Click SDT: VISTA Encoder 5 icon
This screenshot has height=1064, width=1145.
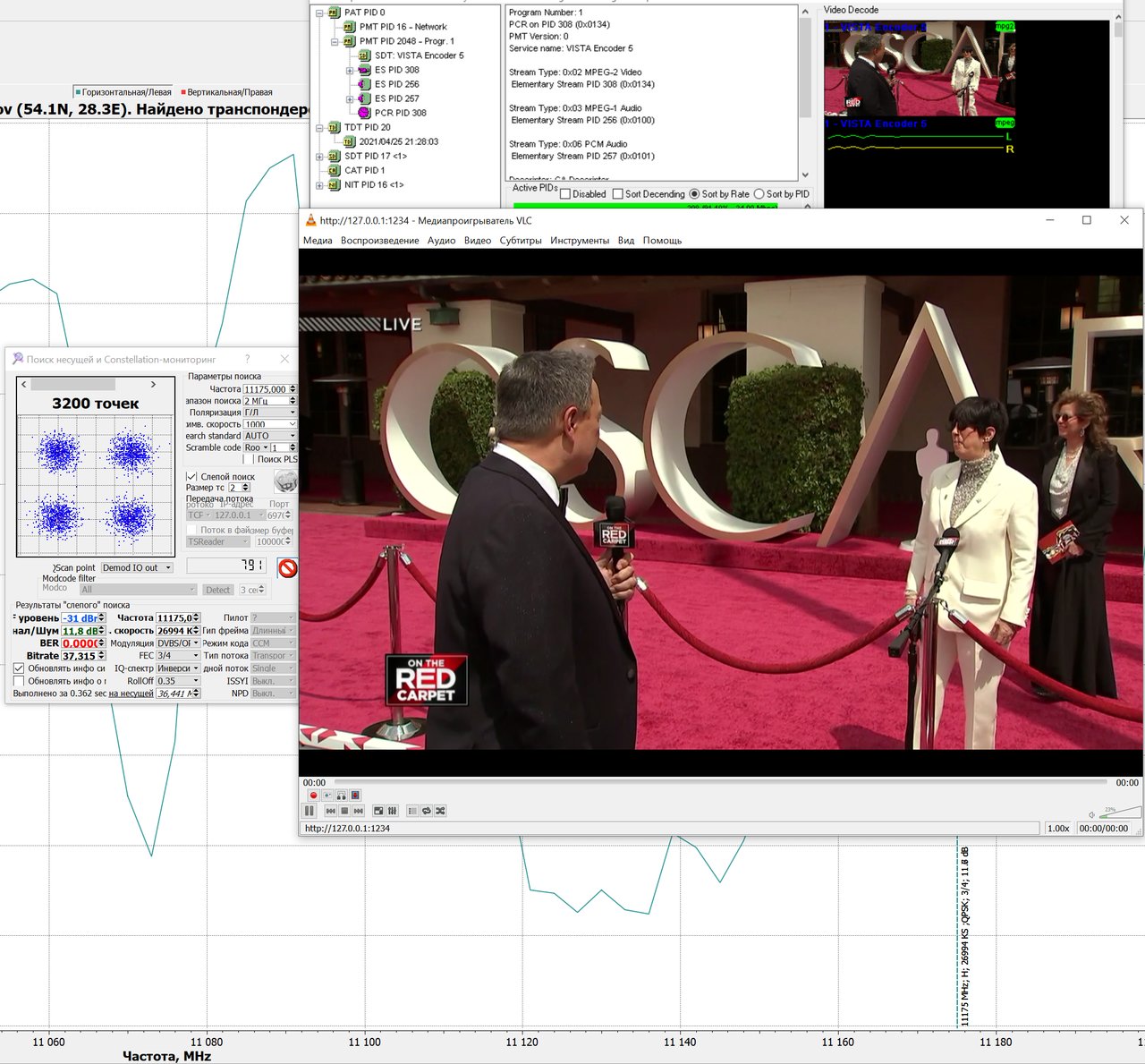pyautogui.click(x=365, y=55)
